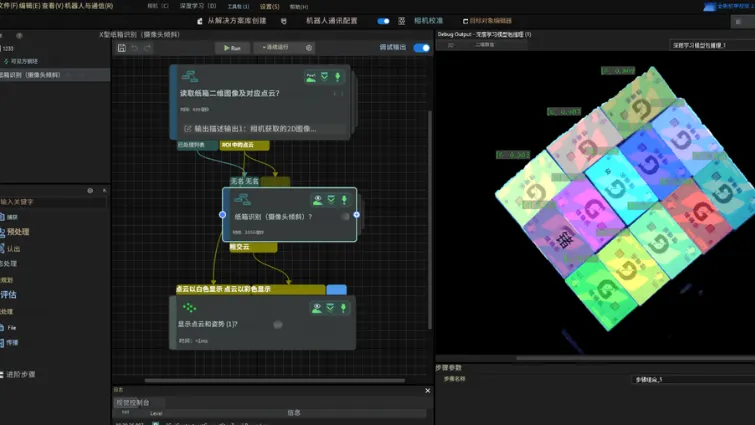The image size is (755, 425).
Task: Expand the 评估 step category
Action: click(x=8, y=295)
